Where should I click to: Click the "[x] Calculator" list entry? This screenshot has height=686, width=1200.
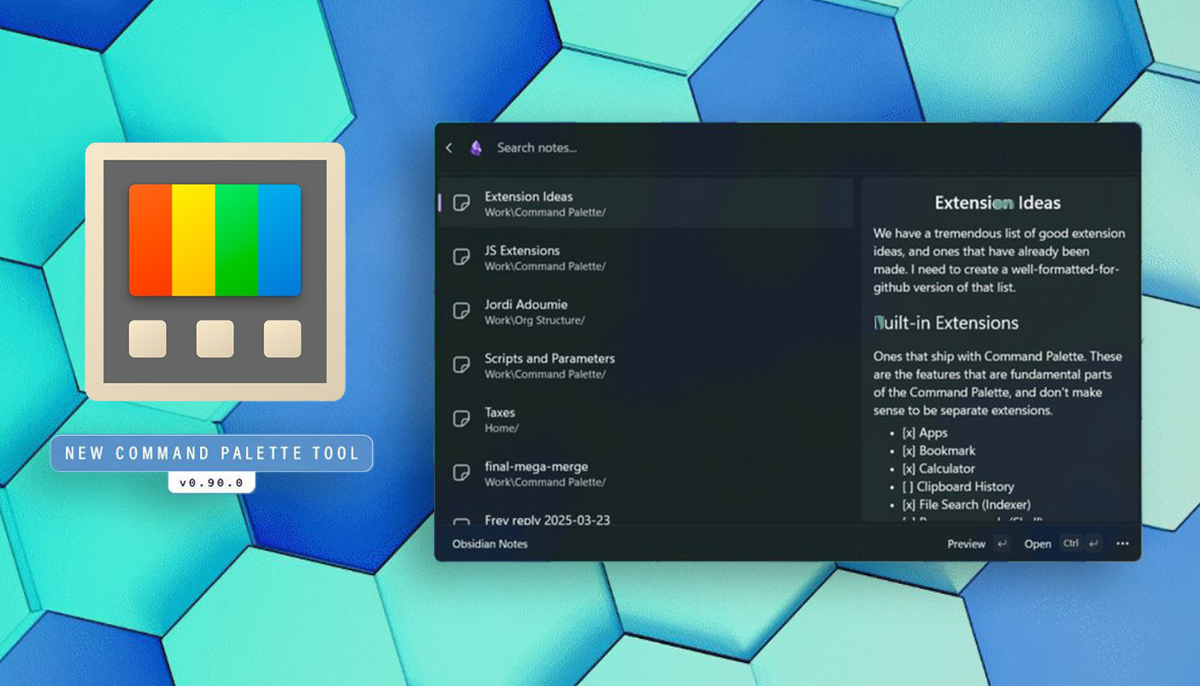[x=938, y=469]
